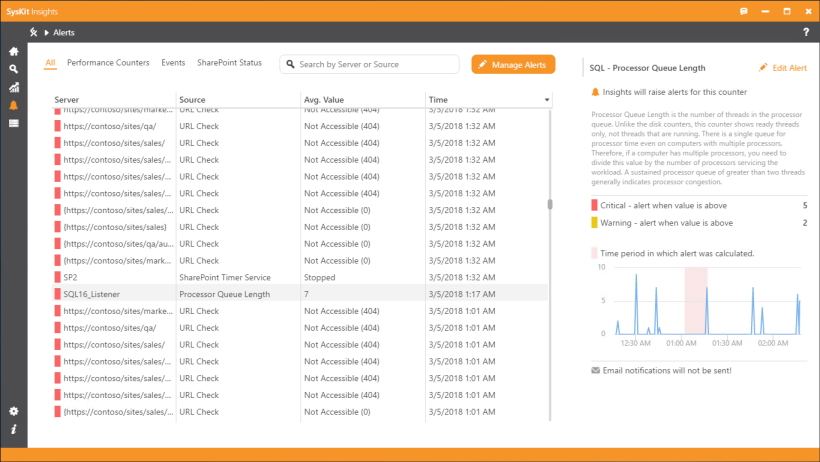This screenshot has height=462, width=820.
Task: Click the Warning threshold value 2
Action: coord(805,223)
